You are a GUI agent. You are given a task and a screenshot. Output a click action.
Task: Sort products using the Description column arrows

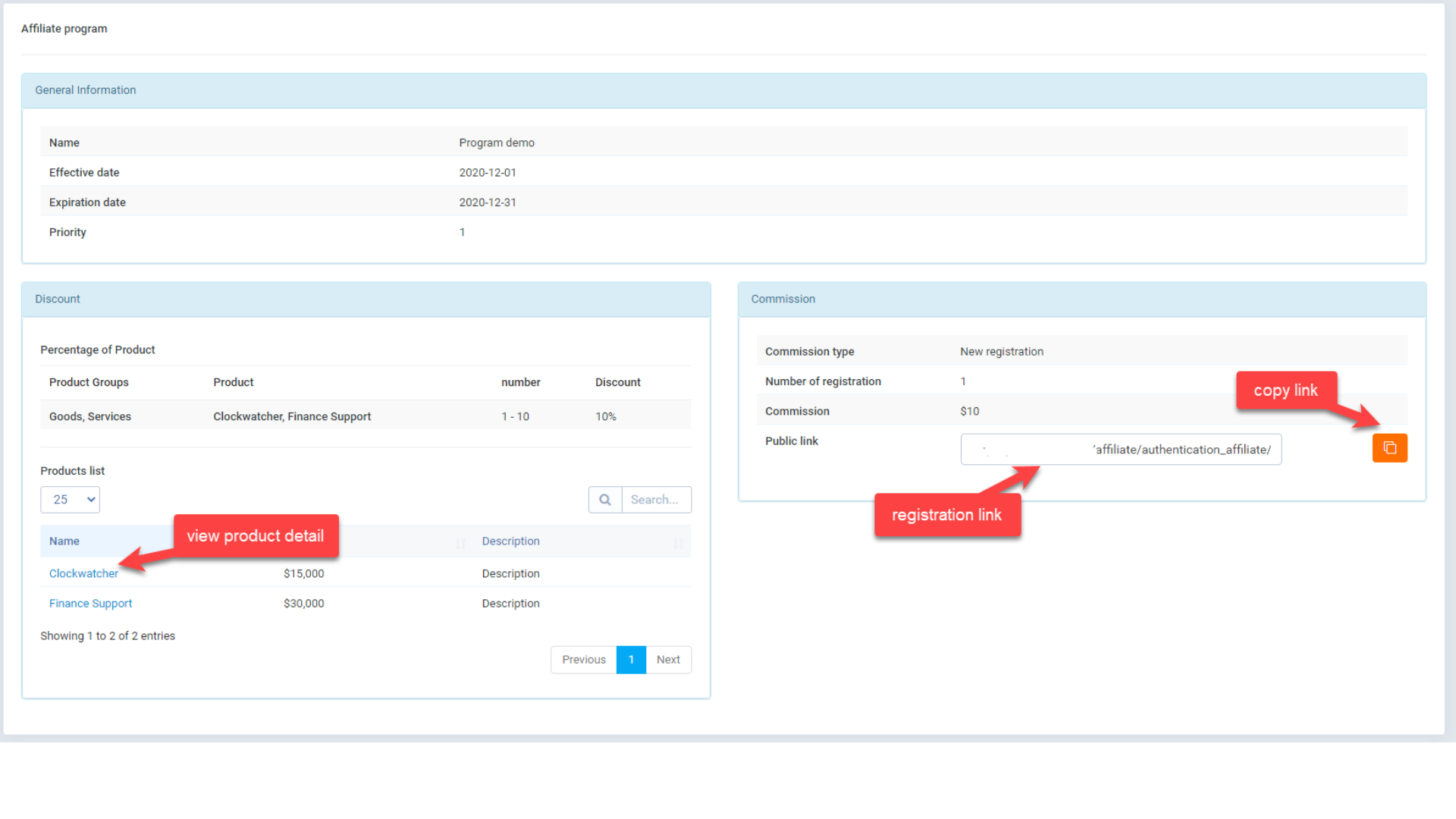click(x=679, y=543)
